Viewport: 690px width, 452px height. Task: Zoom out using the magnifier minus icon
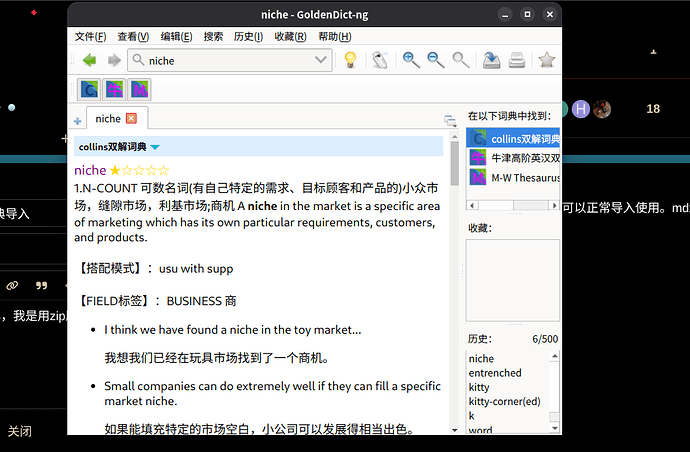click(x=436, y=60)
